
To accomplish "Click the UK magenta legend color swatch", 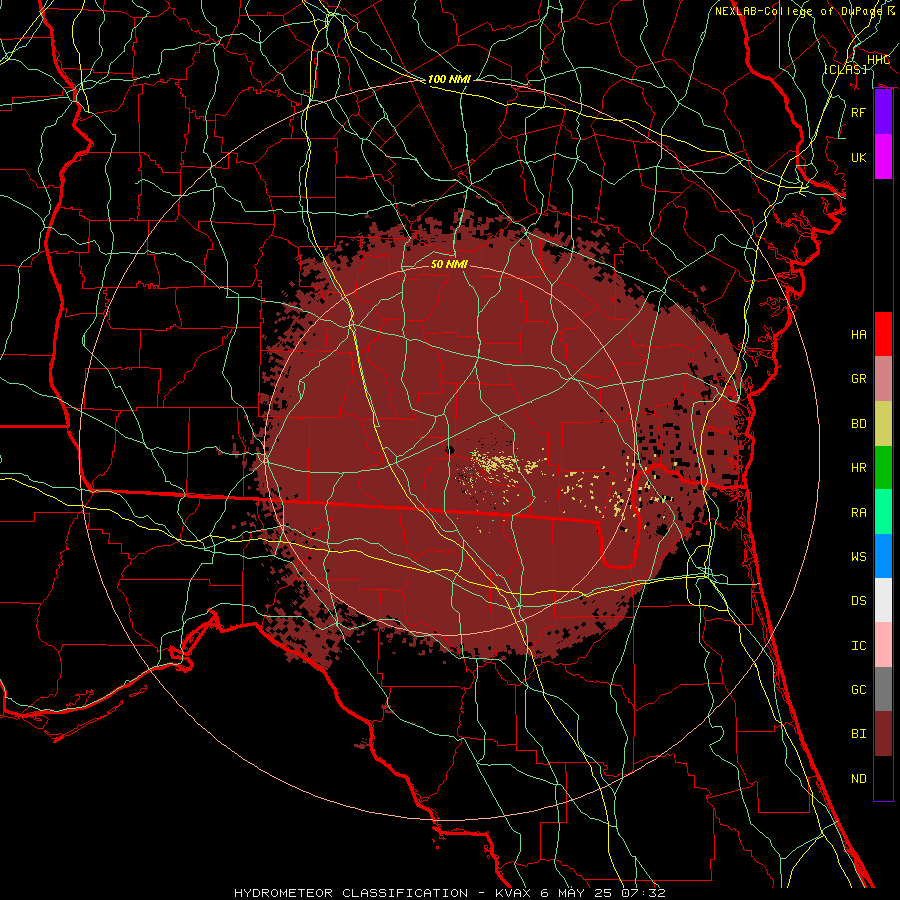I will [x=883, y=157].
